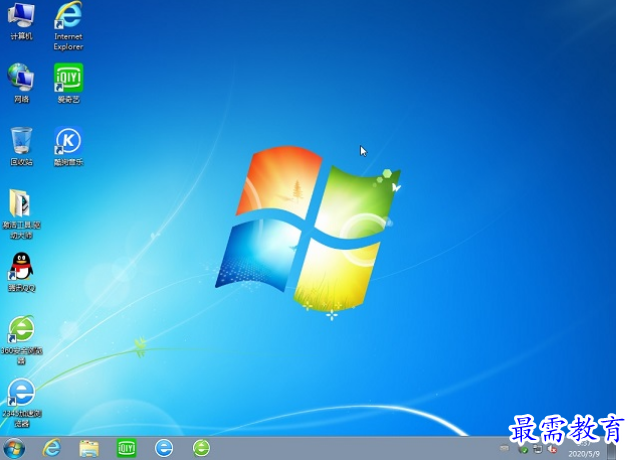This screenshot has height=461, width=633.
Task: Select the 2345 Browser desktop shortcut
Action: [21, 403]
